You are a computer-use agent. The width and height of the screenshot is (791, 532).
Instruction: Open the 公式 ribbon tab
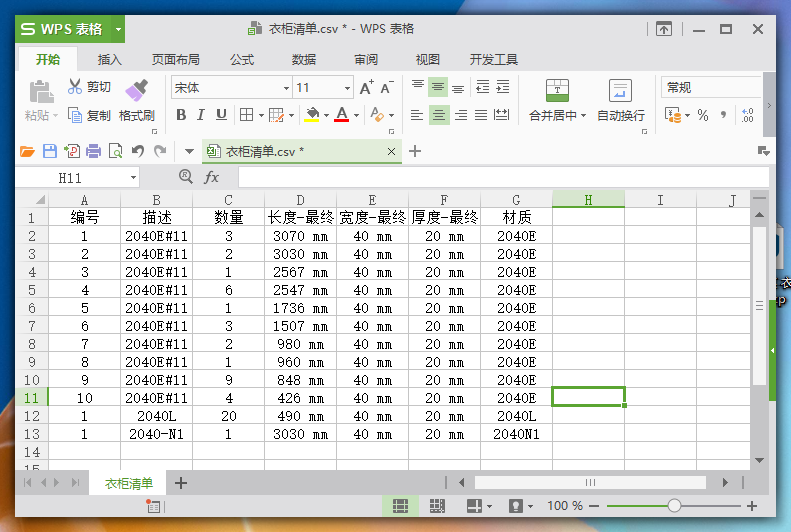[x=242, y=59]
